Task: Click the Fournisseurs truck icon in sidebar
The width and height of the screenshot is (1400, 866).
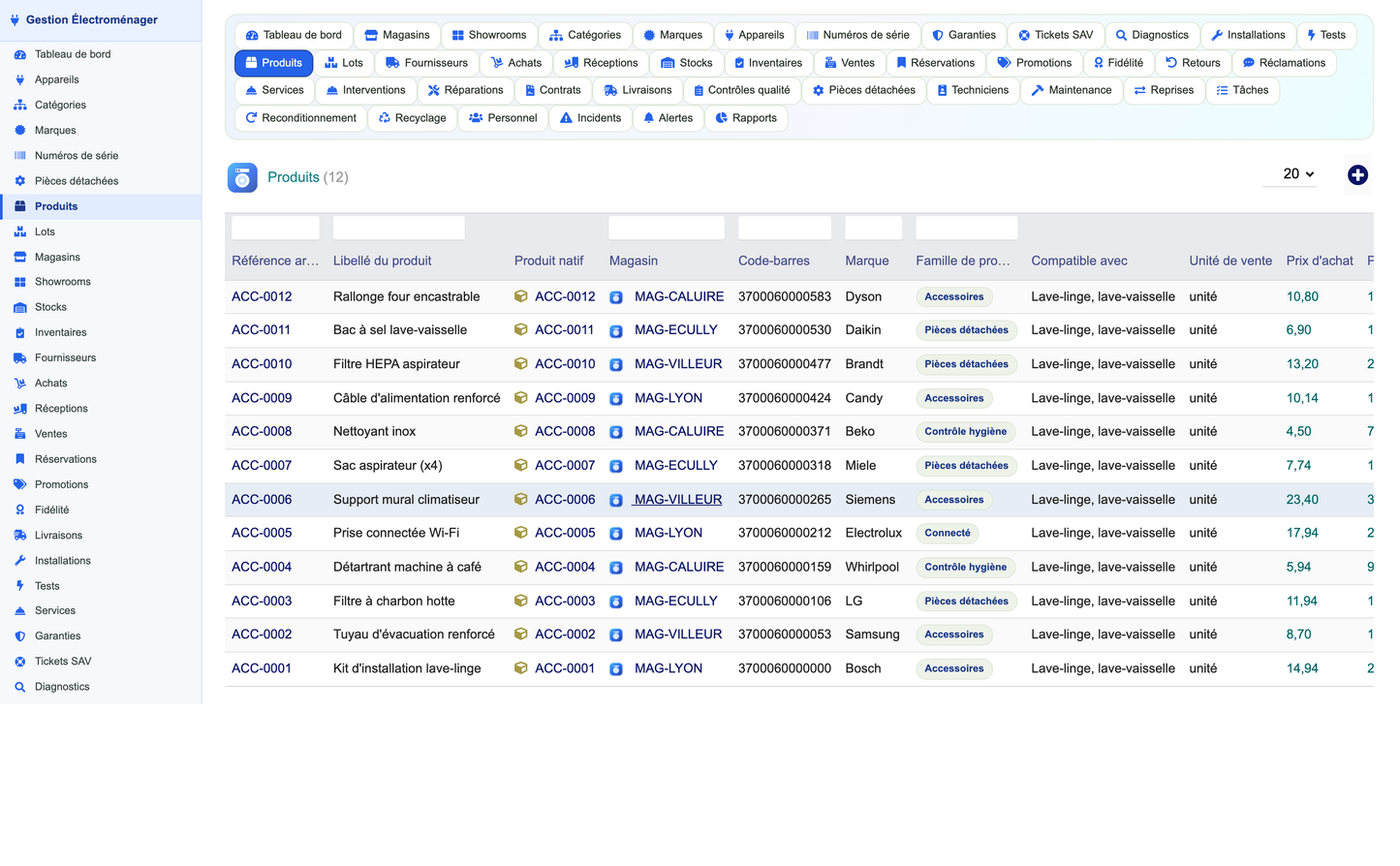Action: (x=19, y=357)
